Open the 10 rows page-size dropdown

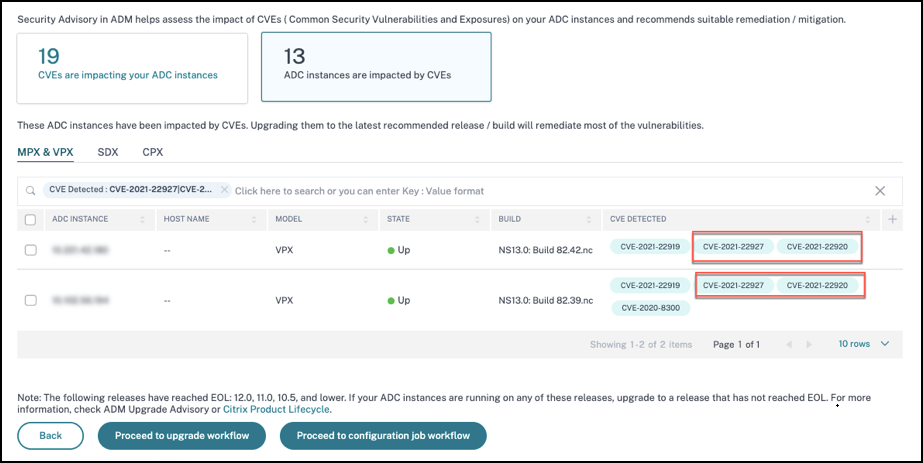click(864, 344)
